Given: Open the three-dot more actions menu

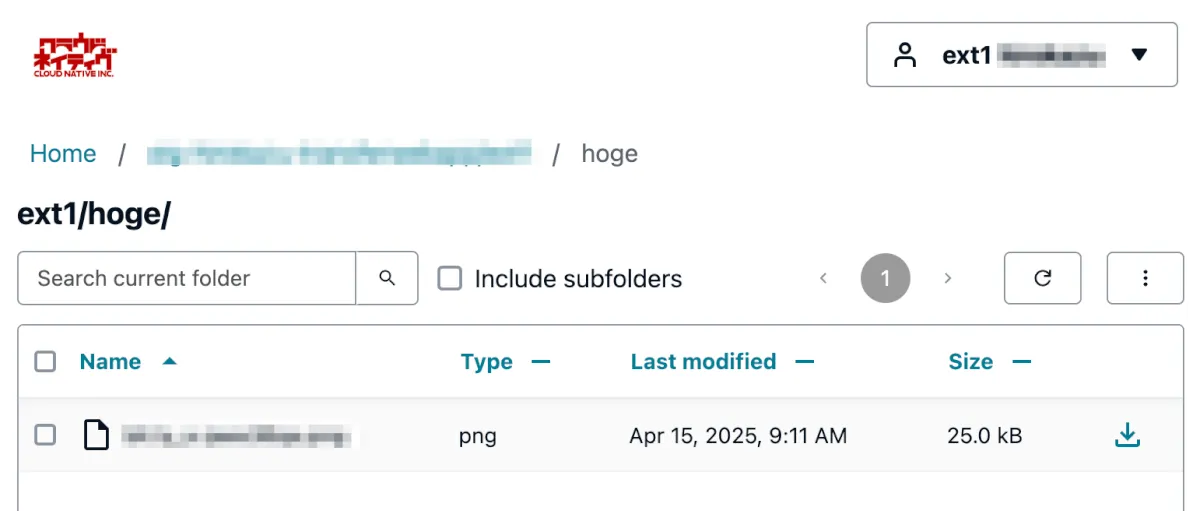Looking at the screenshot, I should (x=1145, y=278).
